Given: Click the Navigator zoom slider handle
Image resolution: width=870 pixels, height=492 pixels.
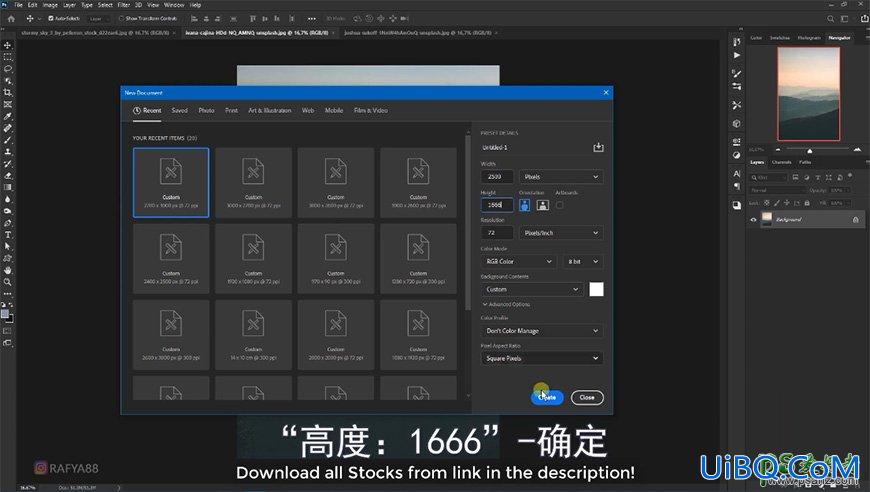Looking at the screenshot, I should (810, 150).
